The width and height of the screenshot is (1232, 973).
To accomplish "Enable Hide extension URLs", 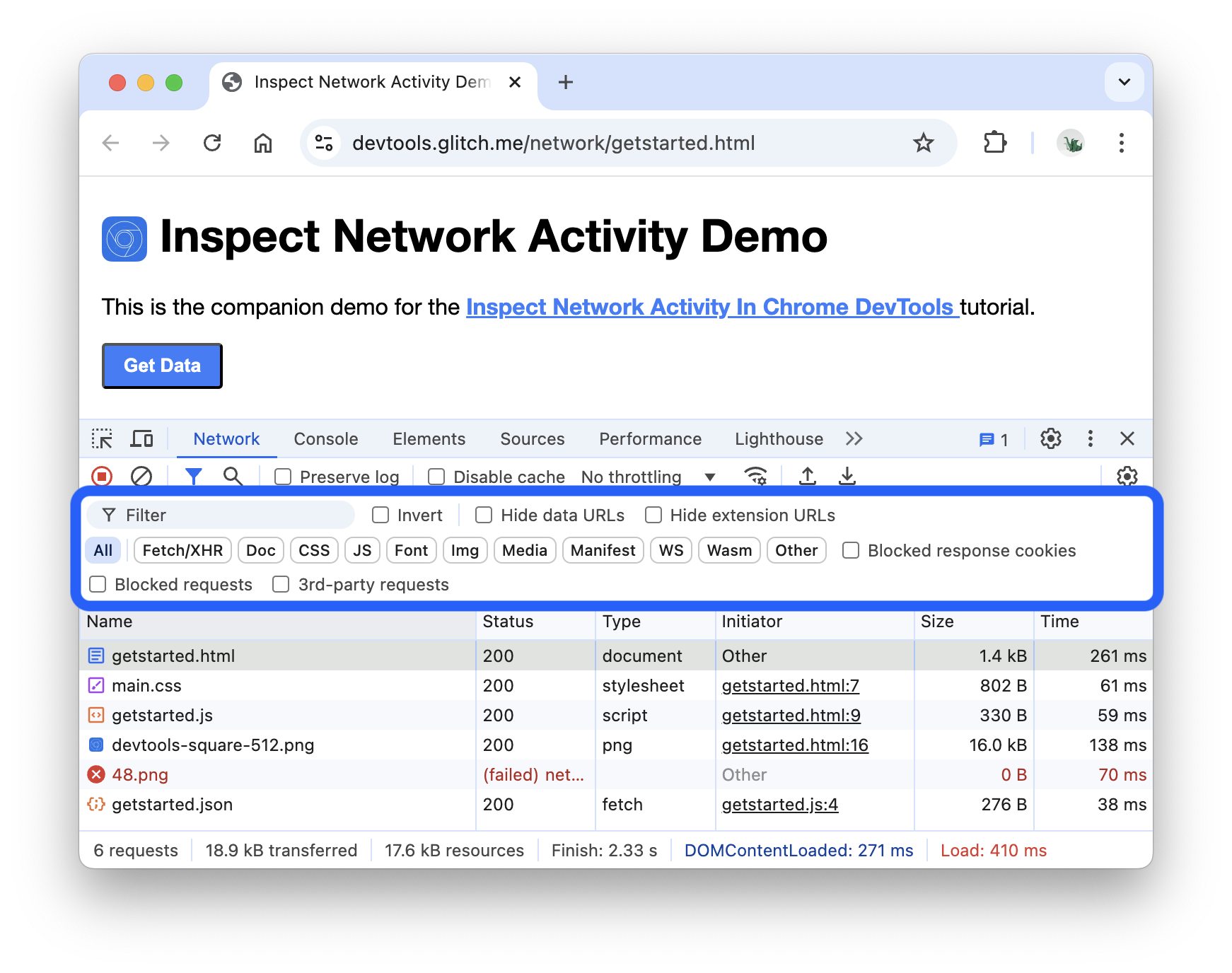I will [x=653, y=515].
